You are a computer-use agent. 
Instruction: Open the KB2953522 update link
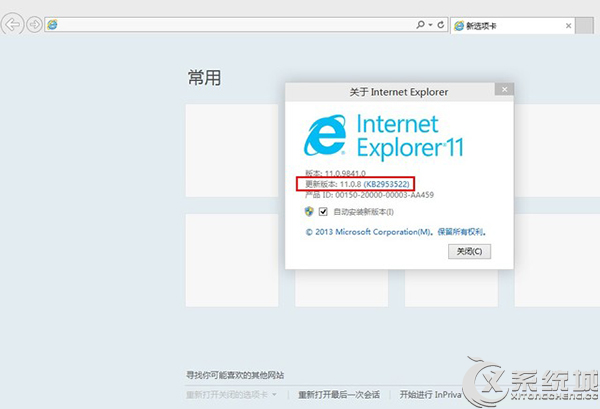point(386,184)
